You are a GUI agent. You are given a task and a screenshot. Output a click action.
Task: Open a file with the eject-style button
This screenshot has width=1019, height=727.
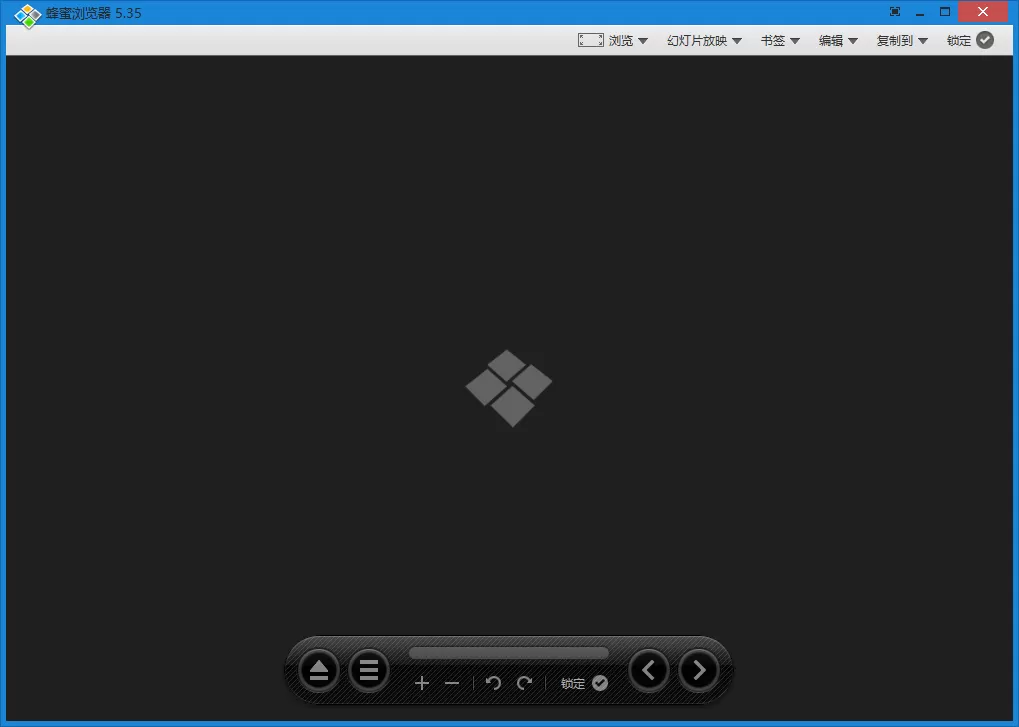pos(318,670)
